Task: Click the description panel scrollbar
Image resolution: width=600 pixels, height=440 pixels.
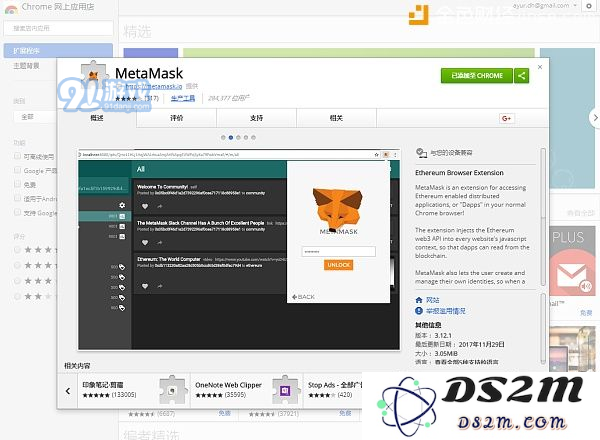Action: [x=543, y=217]
